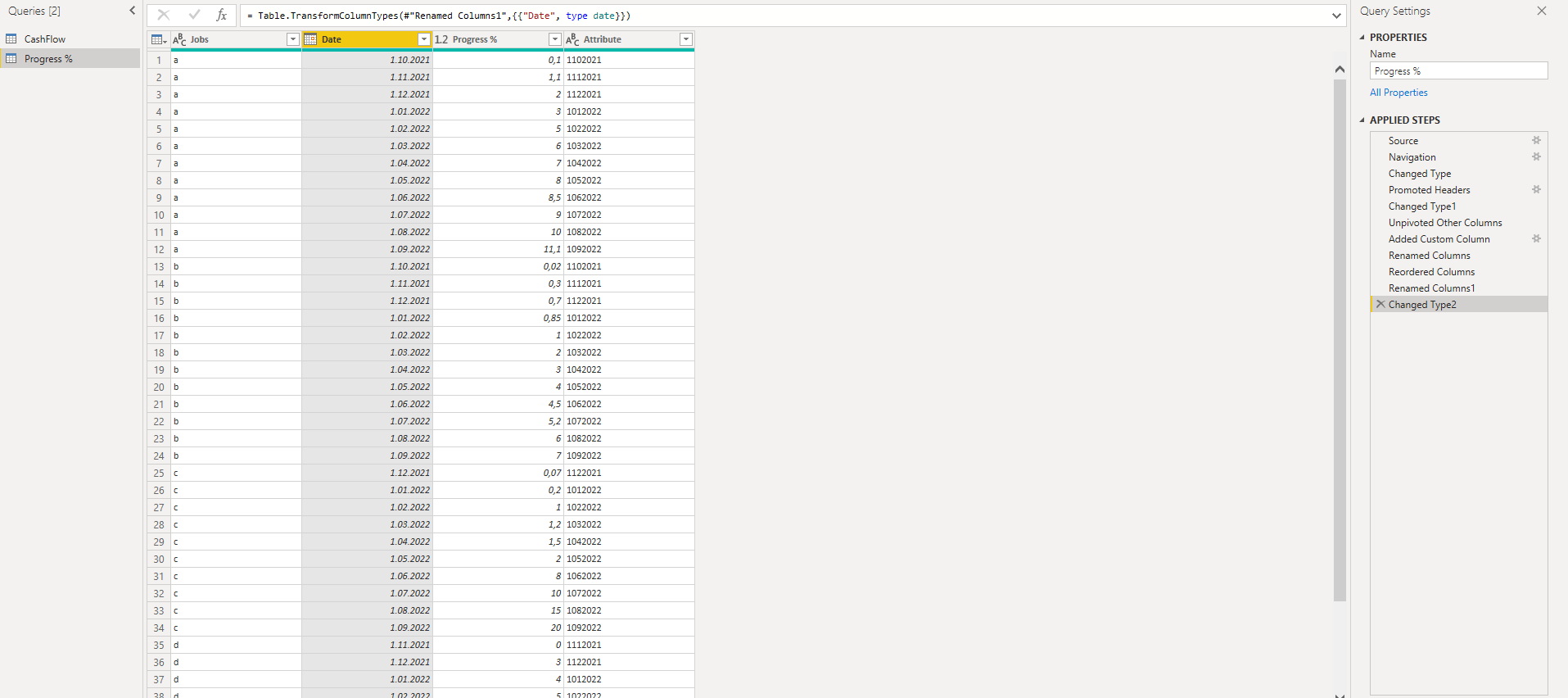Collapse the PROPERTIES section
1568x698 pixels.
click(x=1362, y=37)
